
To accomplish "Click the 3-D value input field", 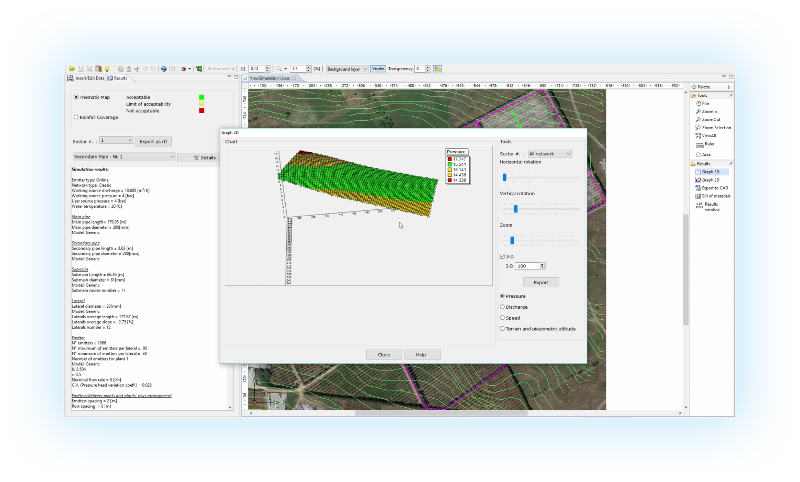I will [x=529, y=266].
